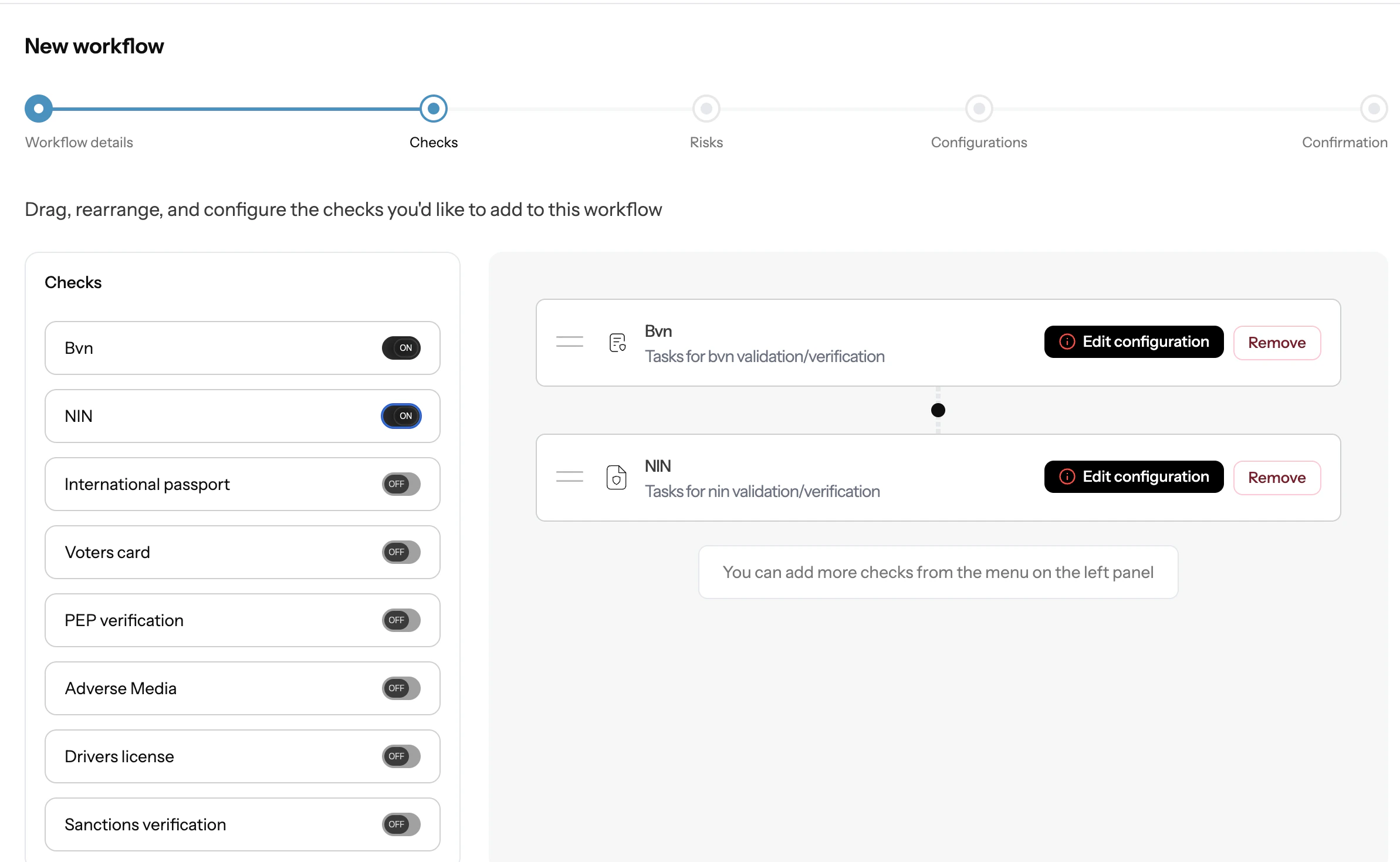
Task: Select the Confirmation step
Action: pyautogui.click(x=1374, y=108)
